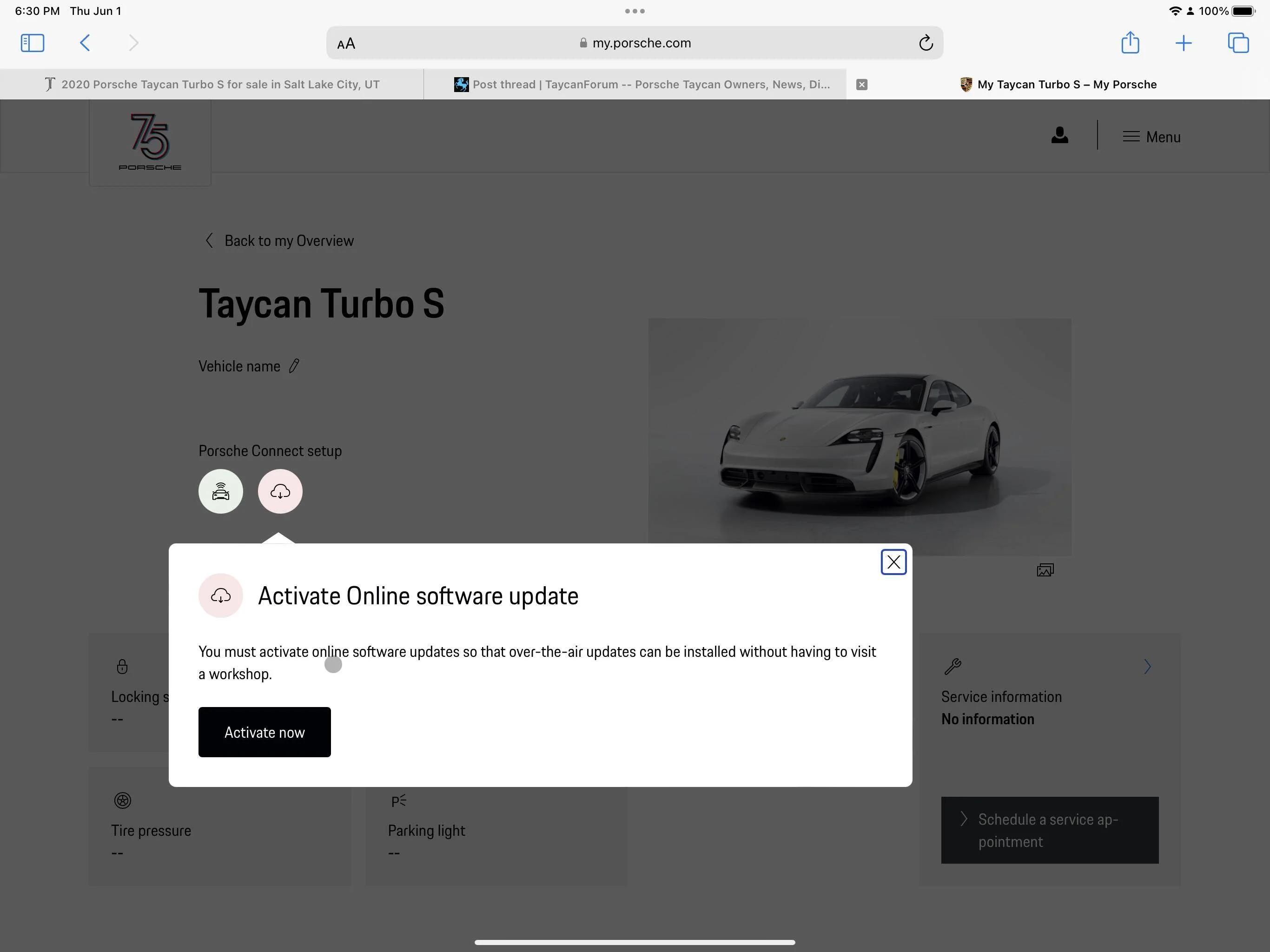Click the Wi-Fi status icon
Image resolution: width=1270 pixels, height=952 pixels.
point(1175,11)
